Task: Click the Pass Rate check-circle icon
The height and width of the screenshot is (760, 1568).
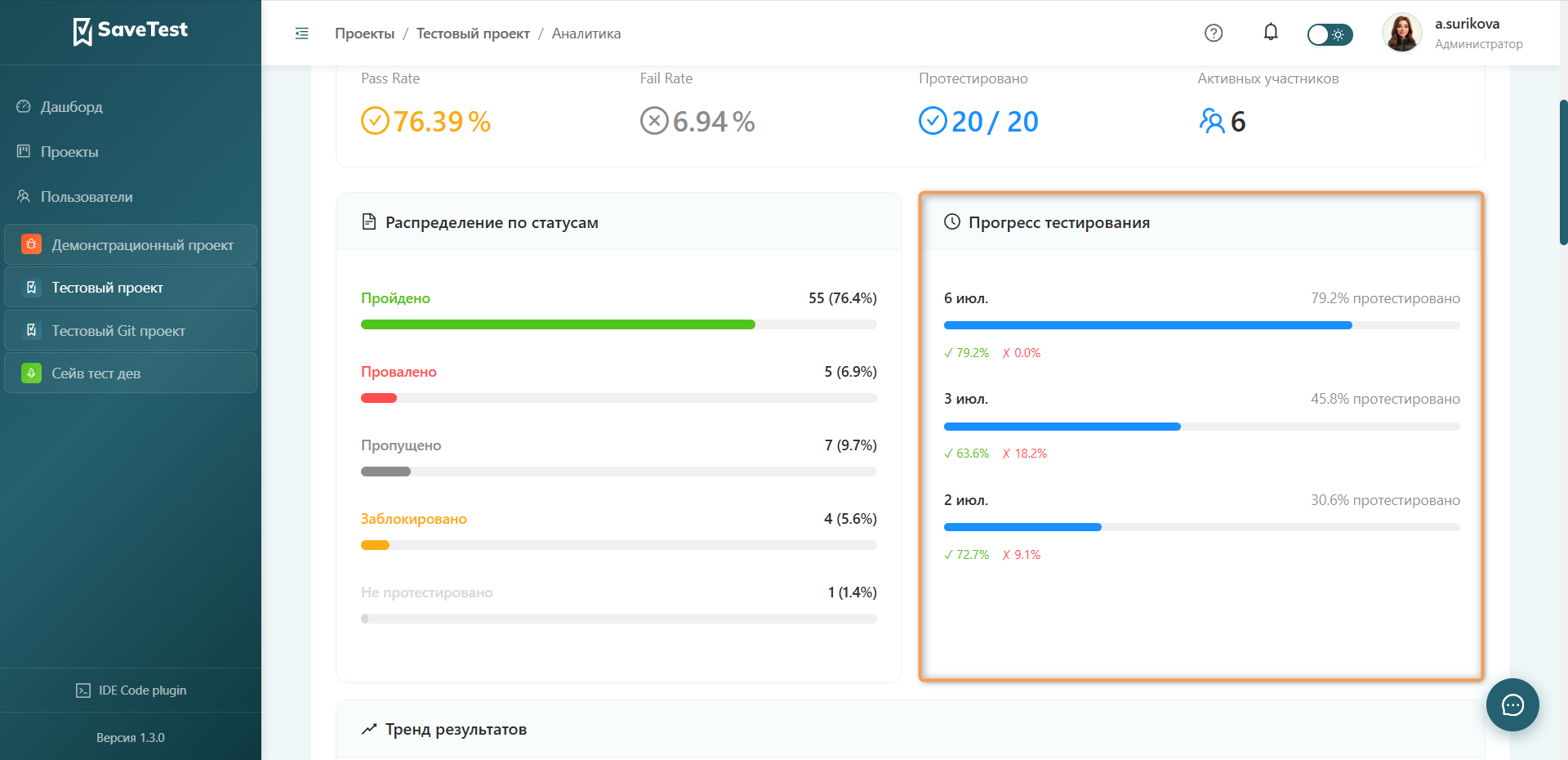Action: (375, 121)
